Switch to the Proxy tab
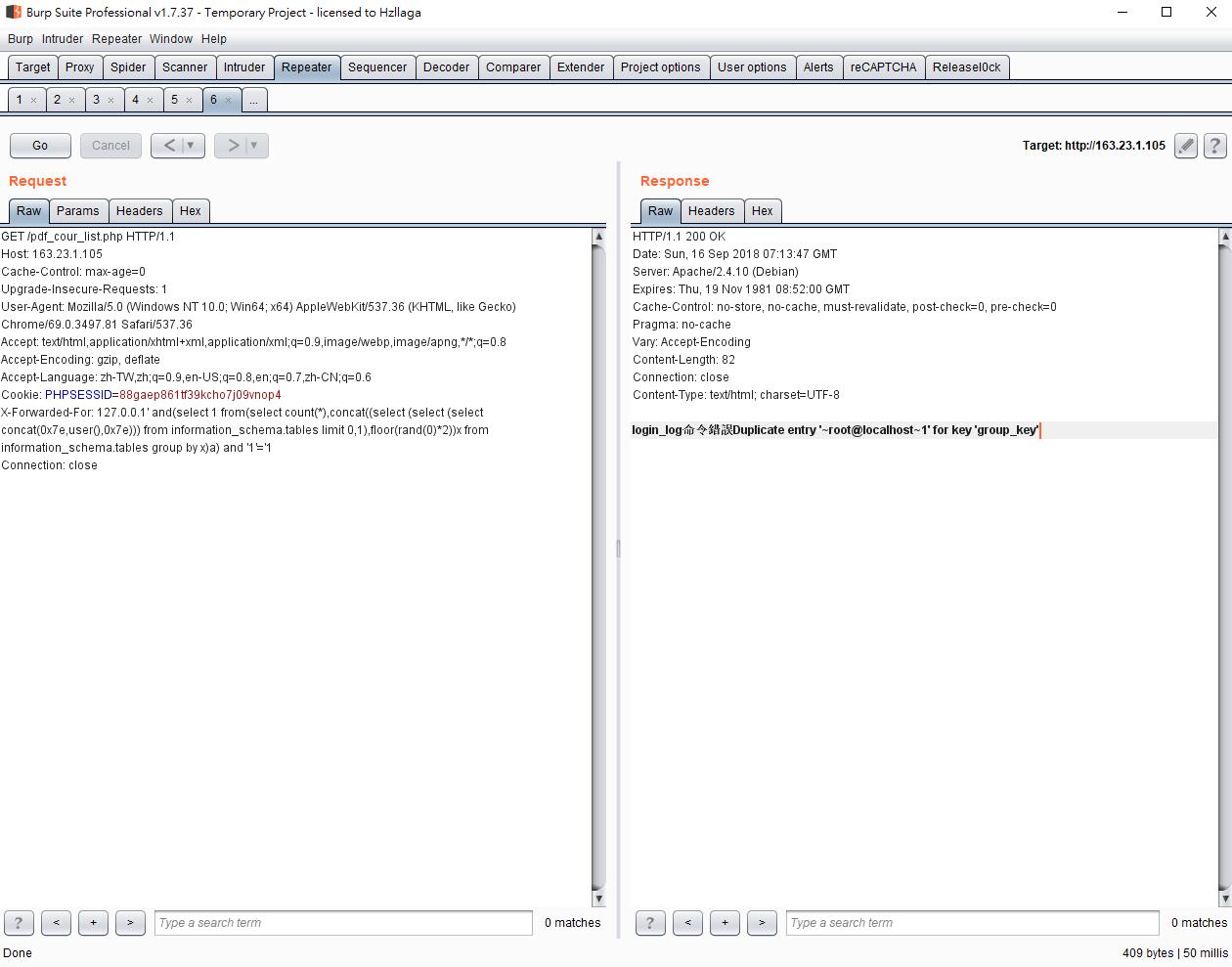1232x967 pixels. tap(80, 67)
